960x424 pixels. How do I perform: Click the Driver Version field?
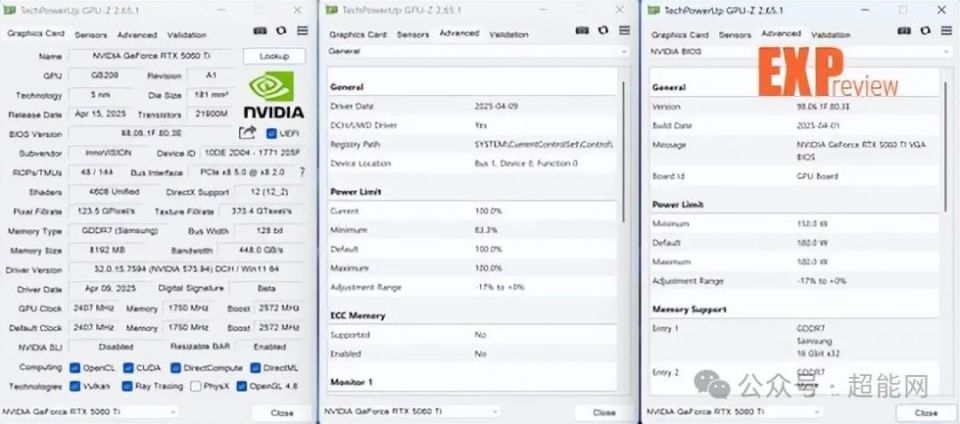(187, 270)
